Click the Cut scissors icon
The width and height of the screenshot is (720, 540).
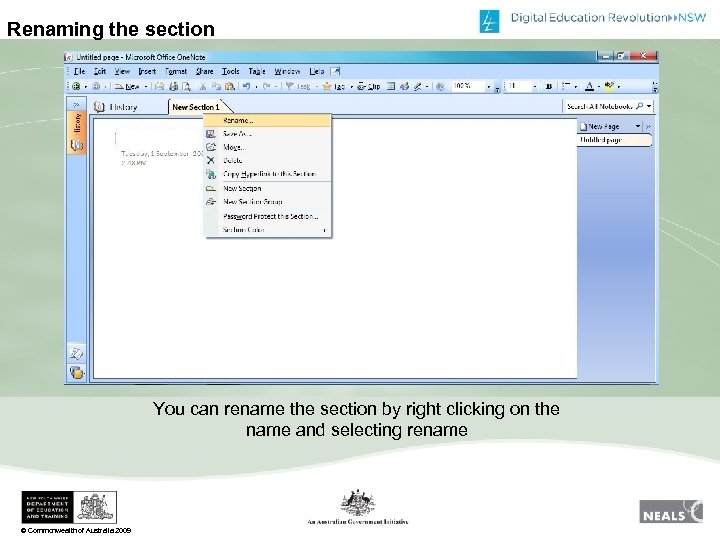[202, 86]
